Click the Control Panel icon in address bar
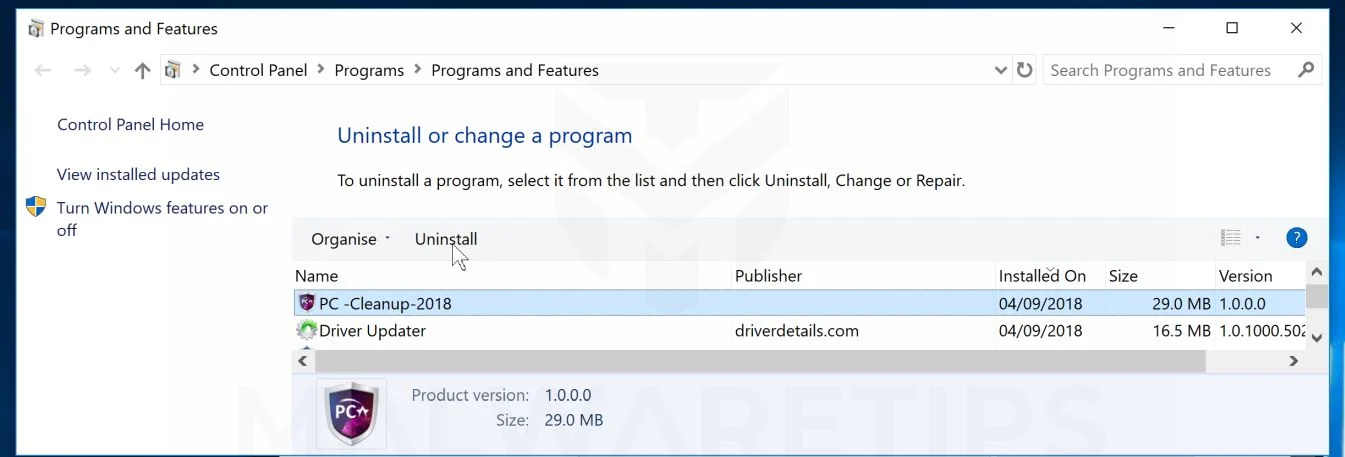1345x457 pixels. pos(173,70)
